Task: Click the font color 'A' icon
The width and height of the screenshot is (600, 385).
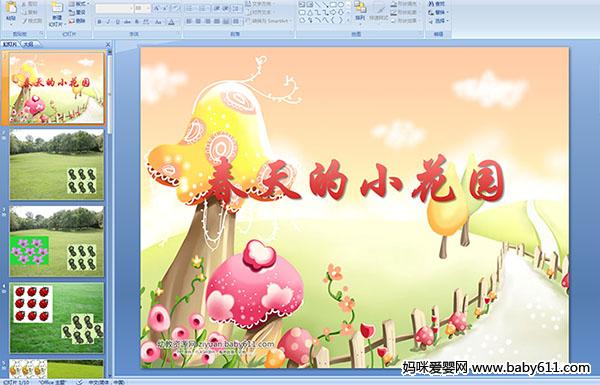Action: click(x=171, y=22)
